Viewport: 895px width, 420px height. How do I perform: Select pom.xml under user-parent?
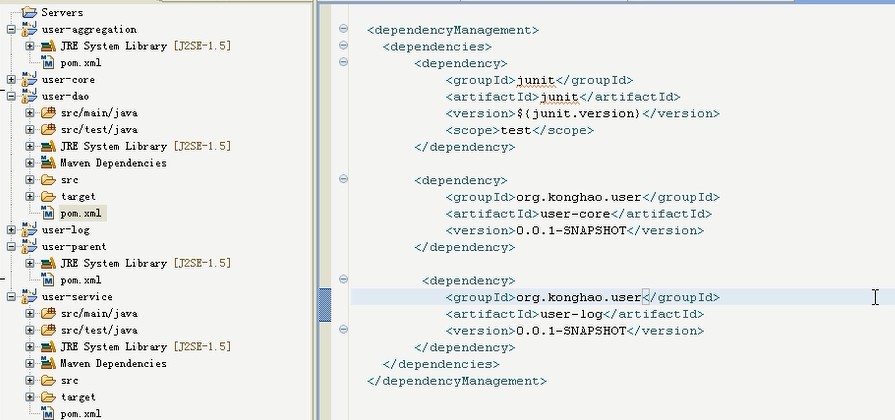pyautogui.click(x=80, y=280)
